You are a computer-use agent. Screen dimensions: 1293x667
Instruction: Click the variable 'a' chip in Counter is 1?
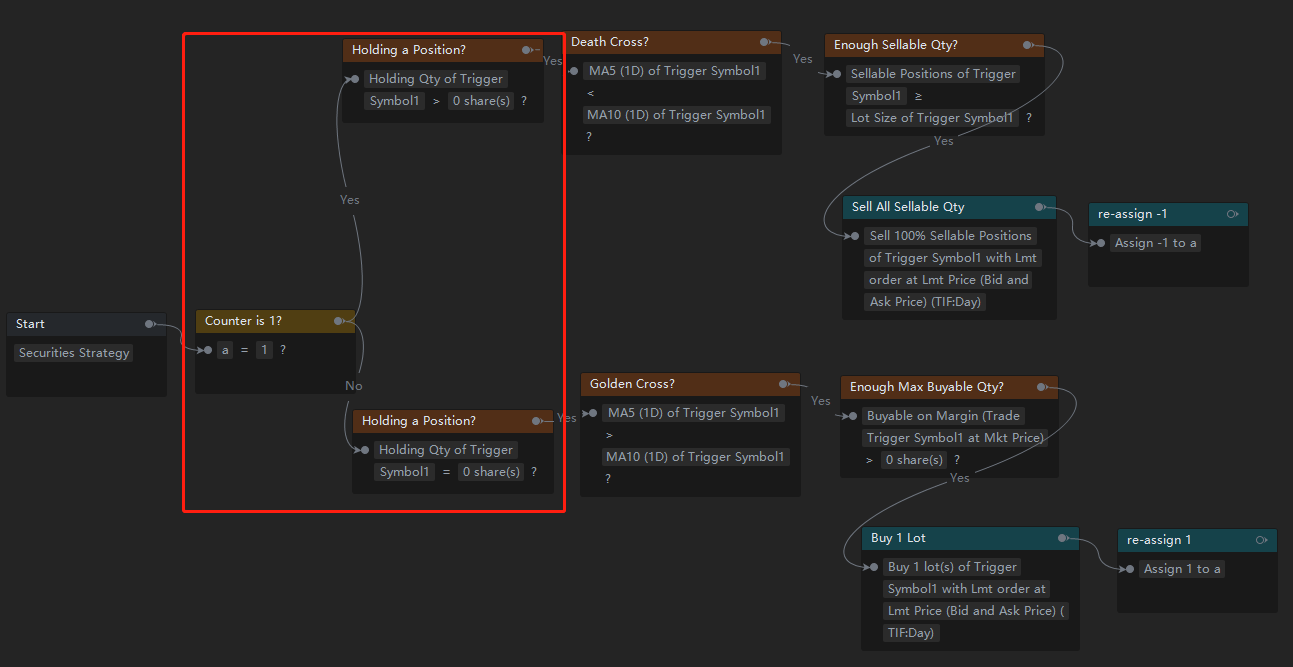[x=225, y=350]
